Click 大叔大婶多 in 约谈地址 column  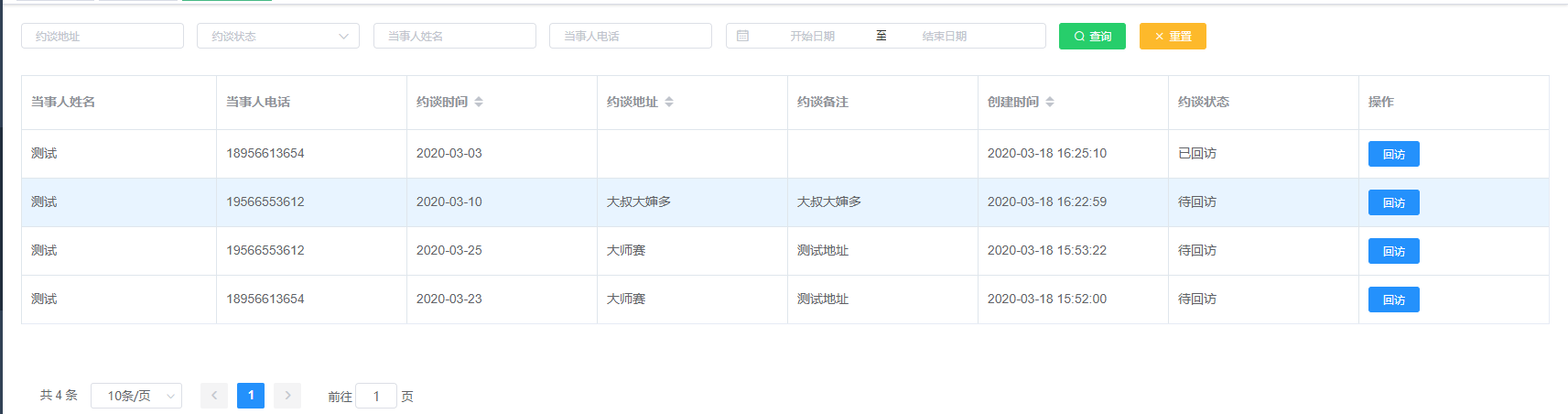tap(639, 202)
